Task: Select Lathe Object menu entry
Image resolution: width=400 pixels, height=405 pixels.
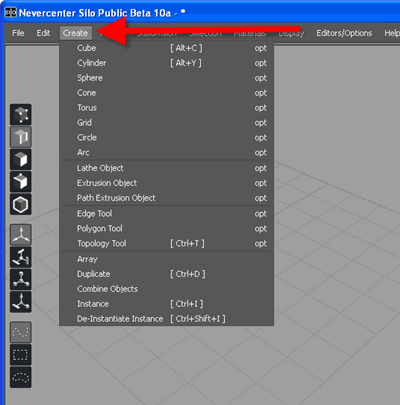Action: (166, 168)
